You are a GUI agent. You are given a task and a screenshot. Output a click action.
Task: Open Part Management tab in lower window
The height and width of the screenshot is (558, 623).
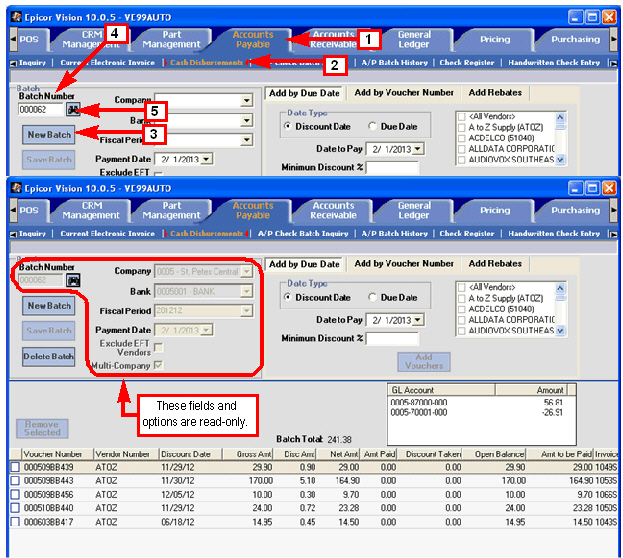[171, 210]
